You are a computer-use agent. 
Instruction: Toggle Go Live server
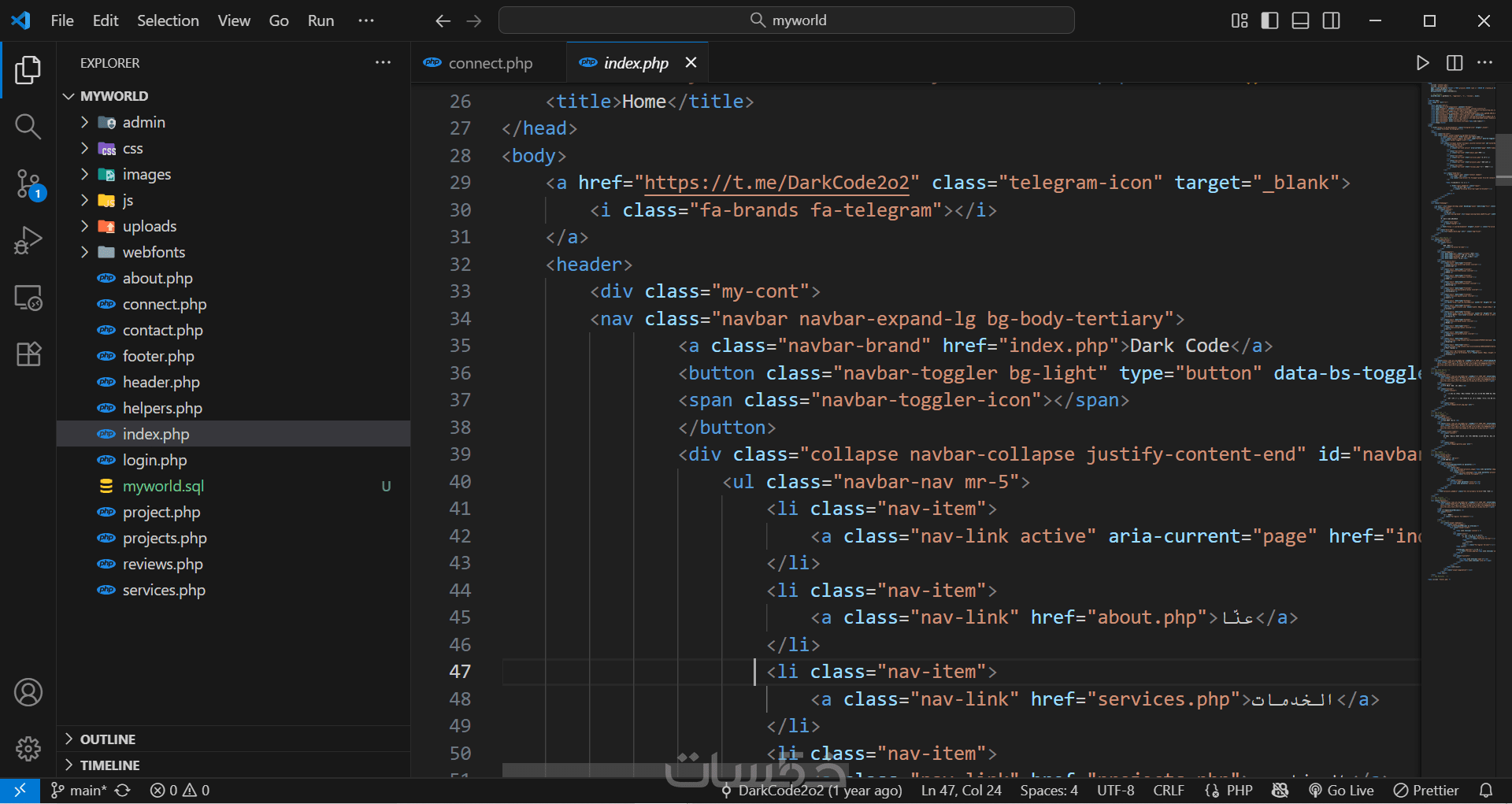click(1341, 791)
